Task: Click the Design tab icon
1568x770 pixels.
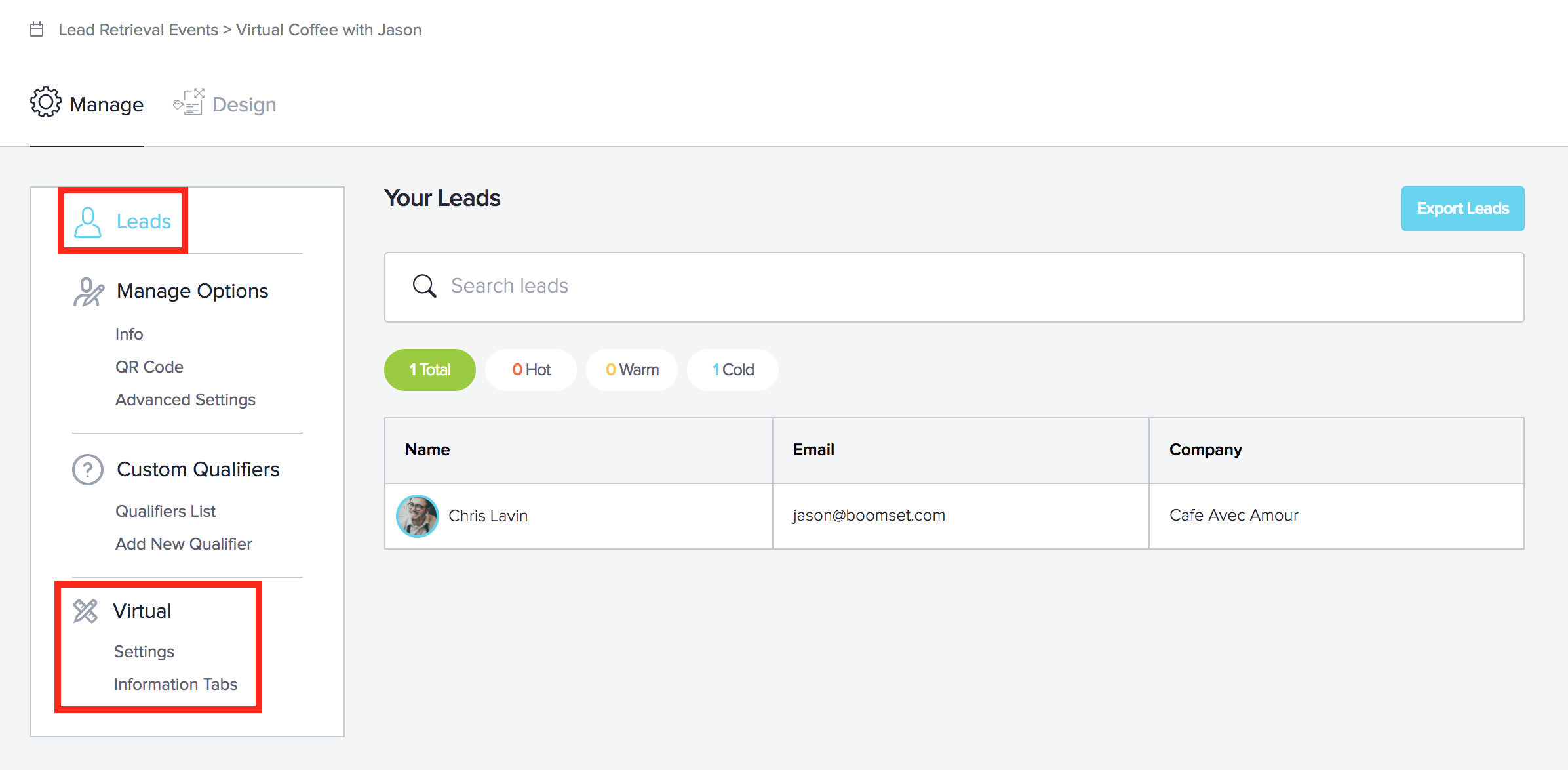Action: [189, 102]
